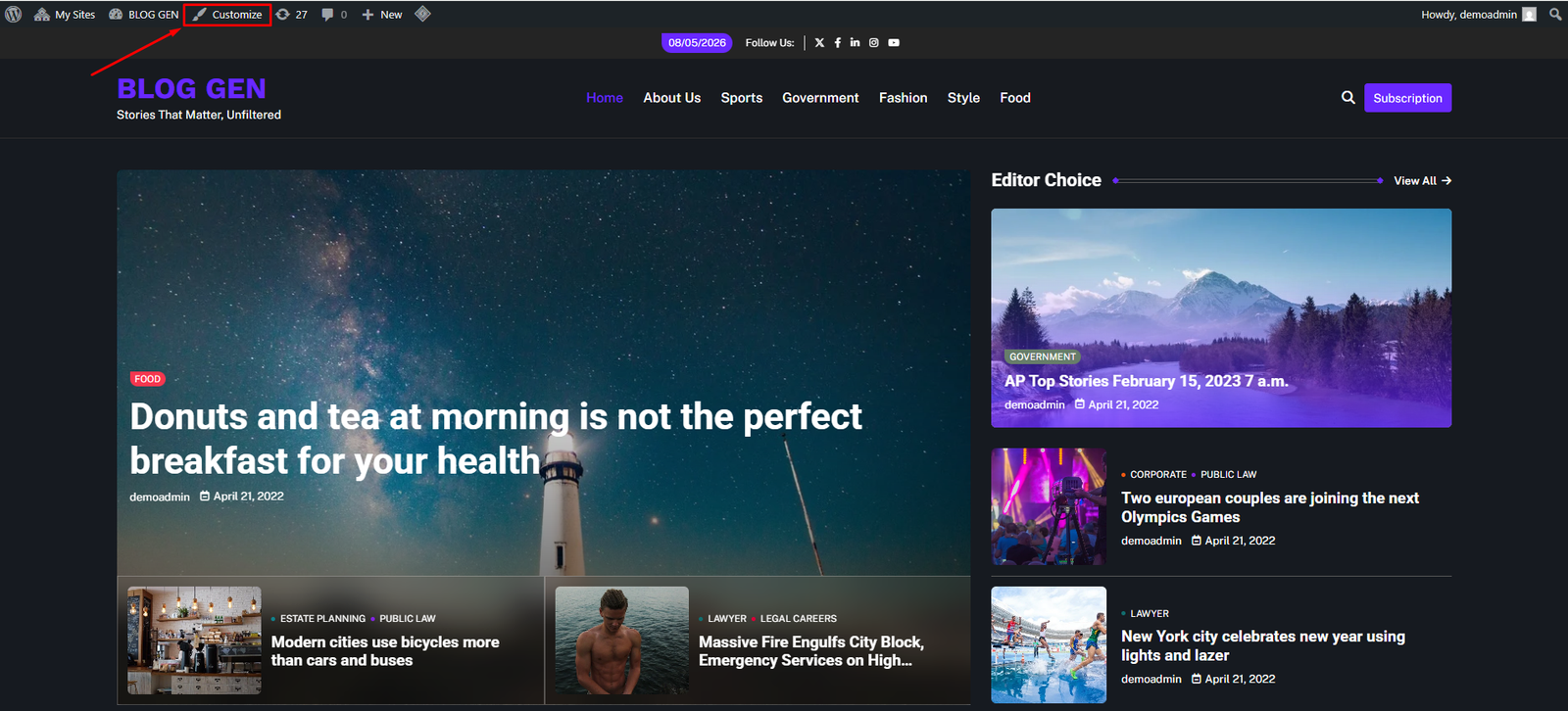
Task: Click the WordPress logo in admin bar
Action: (x=14, y=15)
